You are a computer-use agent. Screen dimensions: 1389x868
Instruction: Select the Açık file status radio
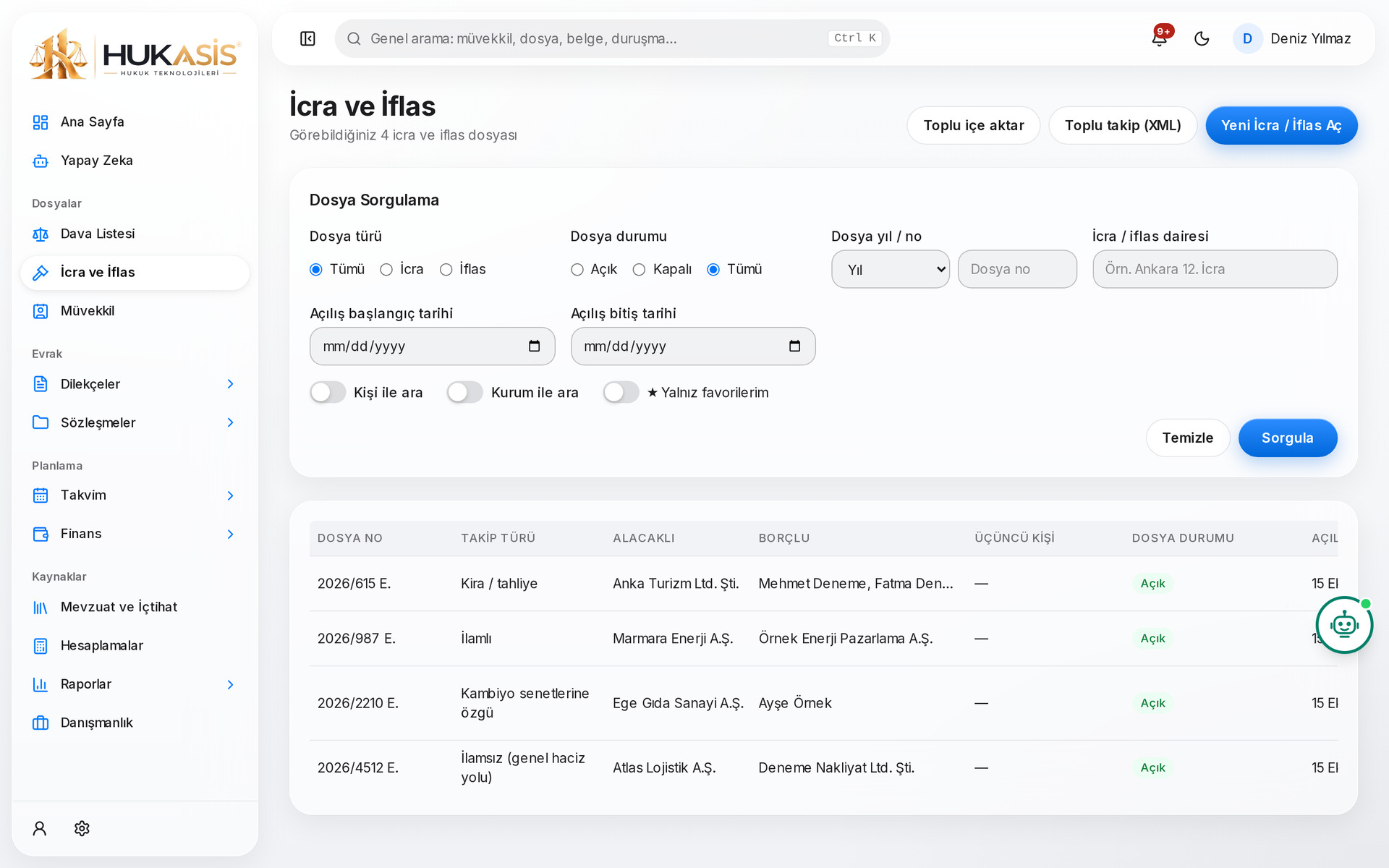tap(577, 270)
